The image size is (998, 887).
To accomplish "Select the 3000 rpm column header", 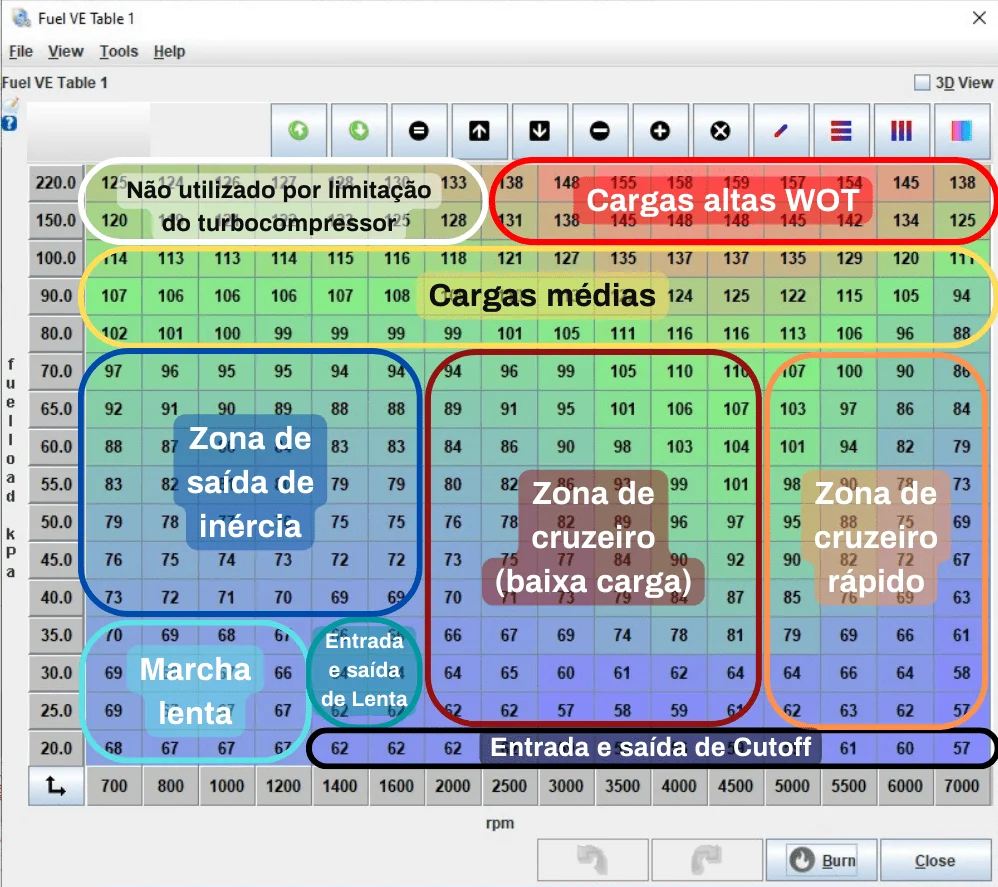I will [x=566, y=786].
